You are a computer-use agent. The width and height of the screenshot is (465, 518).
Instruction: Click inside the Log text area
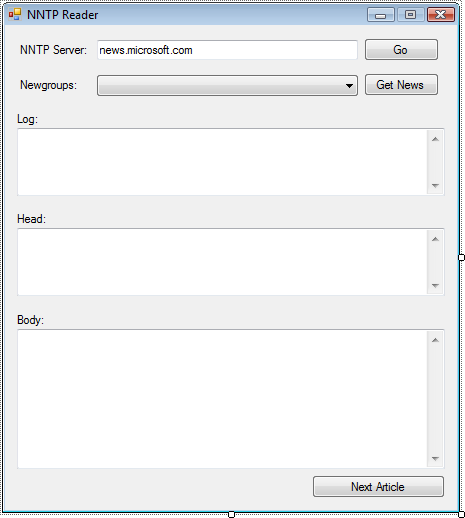click(222, 162)
